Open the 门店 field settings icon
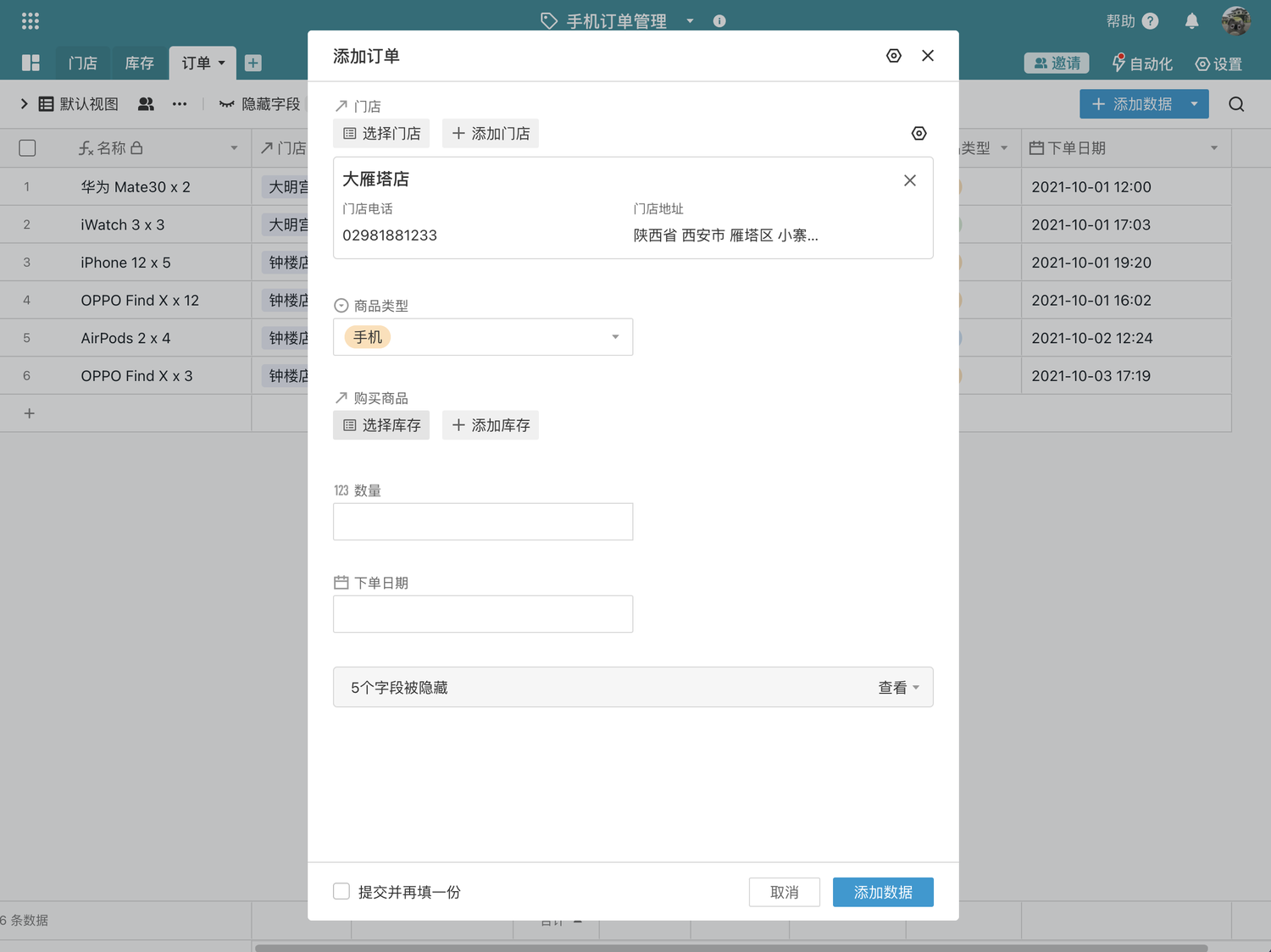Screen dimensions: 1271x952 (x=919, y=134)
